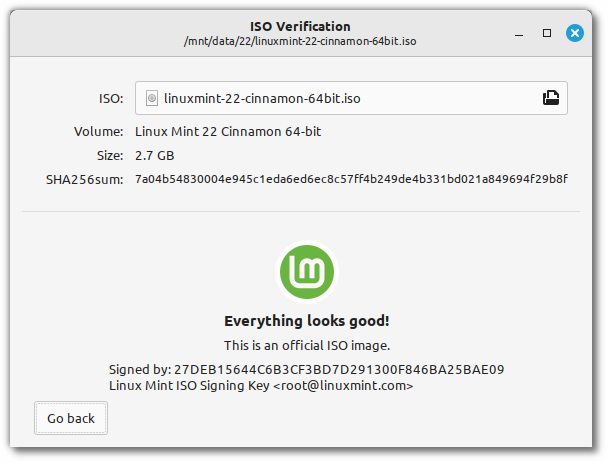Click the Linux Mint logo
The image size is (608, 463).
305,273
